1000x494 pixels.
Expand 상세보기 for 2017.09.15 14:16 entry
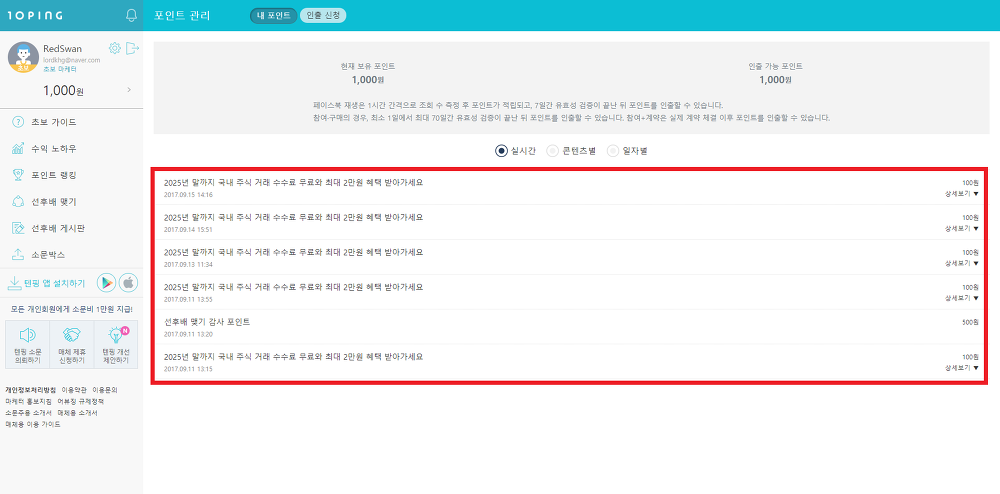(961, 194)
